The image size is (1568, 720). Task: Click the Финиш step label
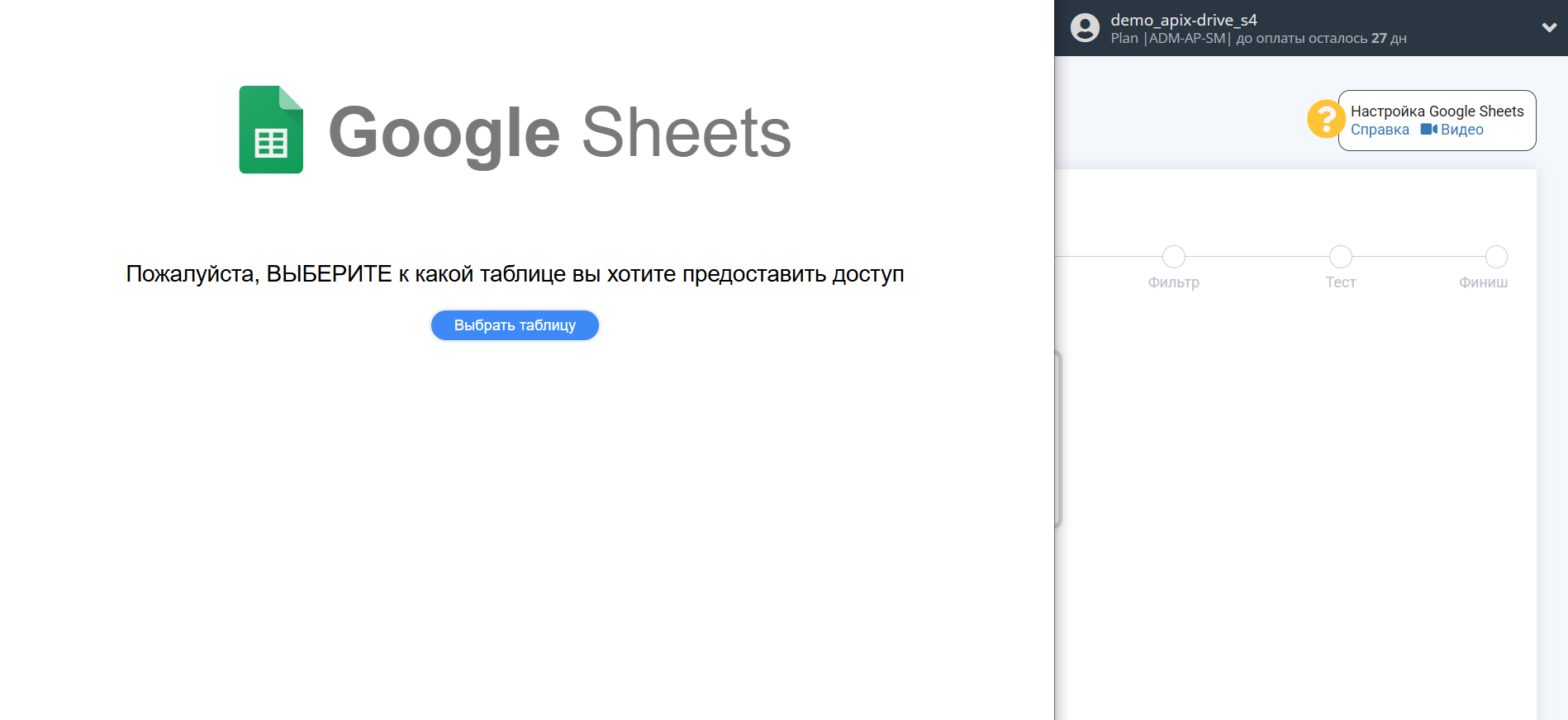tap(1483, 282)
